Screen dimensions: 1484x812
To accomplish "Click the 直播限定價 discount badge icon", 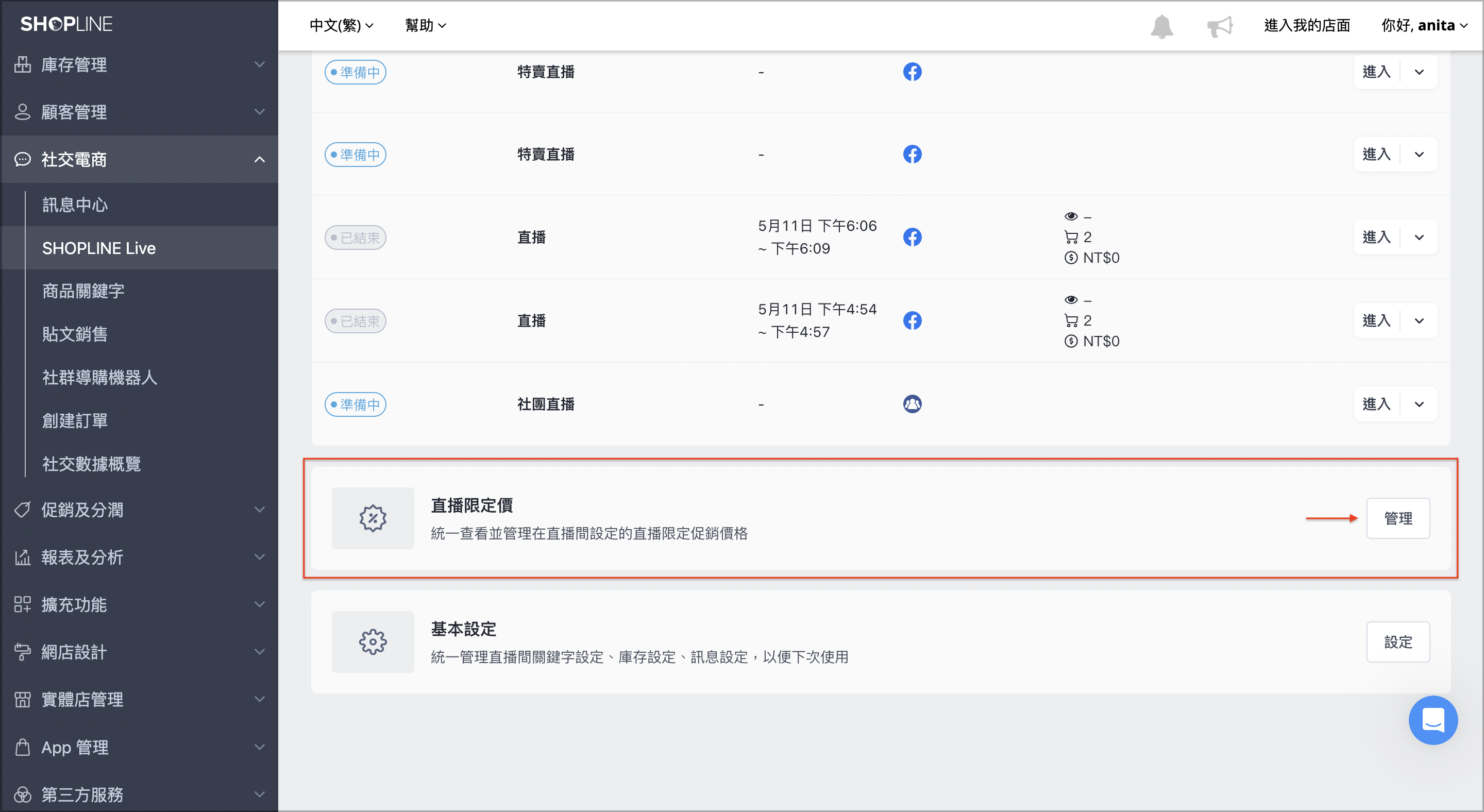I will 373,518.
